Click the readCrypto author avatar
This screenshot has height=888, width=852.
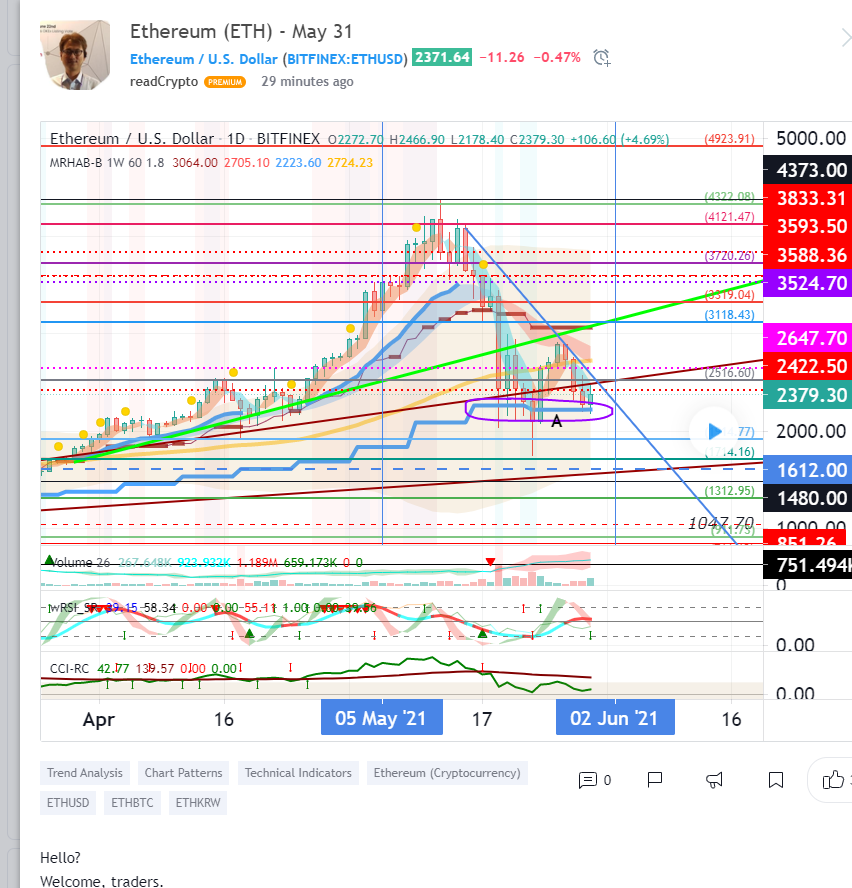pos(77,57)
